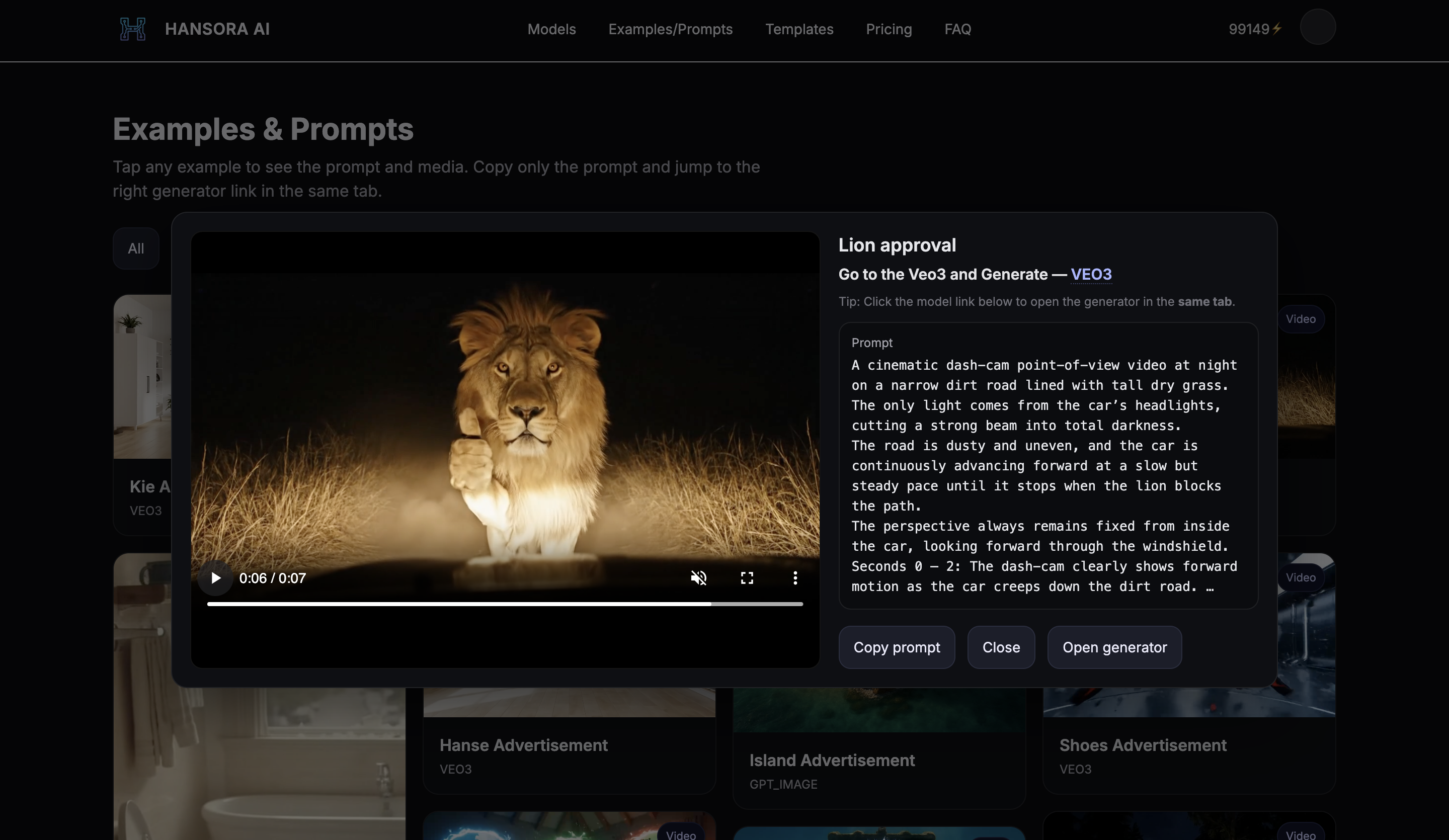Click the VEO3 model link
This screenshot has height=840, width=1449.
1091,274
